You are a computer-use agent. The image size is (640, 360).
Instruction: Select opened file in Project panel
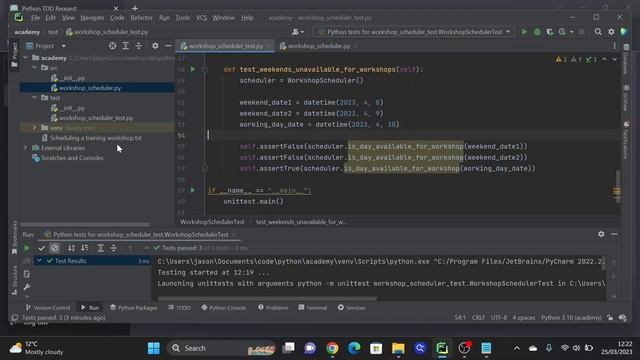pyautogui.click(x=112, y=46)
